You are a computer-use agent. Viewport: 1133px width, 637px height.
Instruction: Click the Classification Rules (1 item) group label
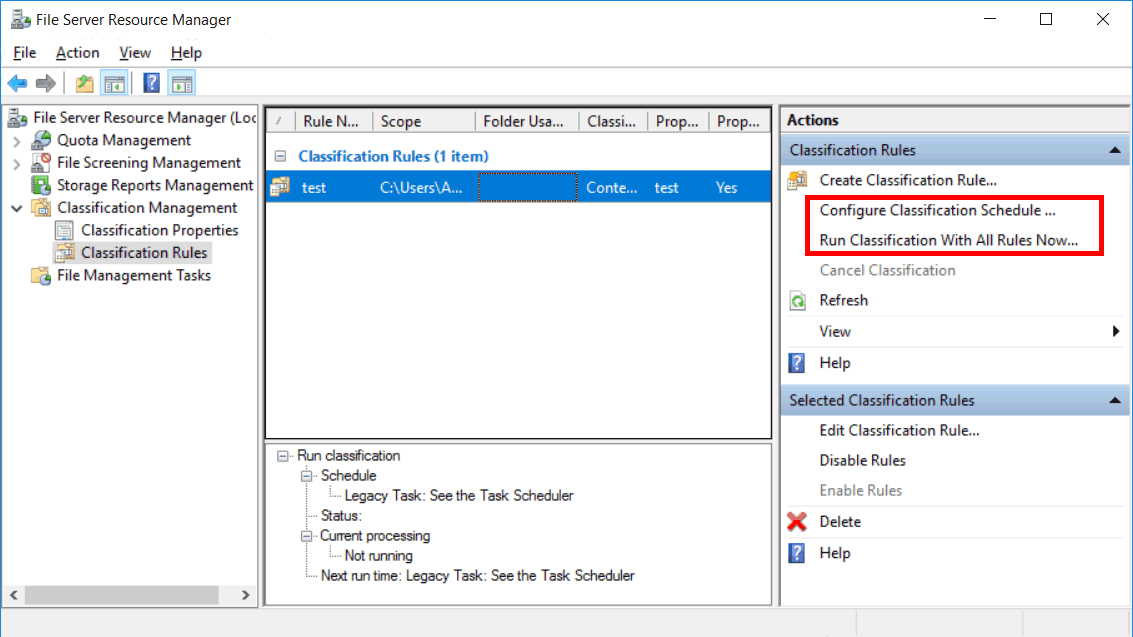point(393,156)
